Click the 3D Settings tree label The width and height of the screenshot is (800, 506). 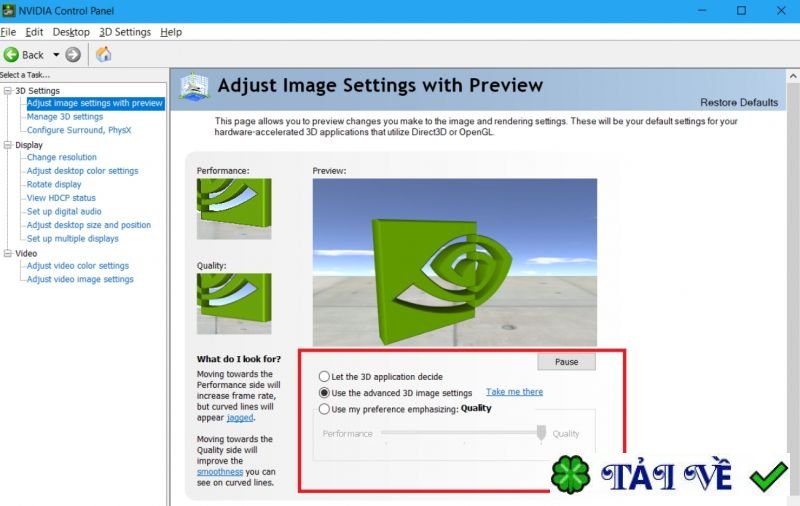pos(37,90)
